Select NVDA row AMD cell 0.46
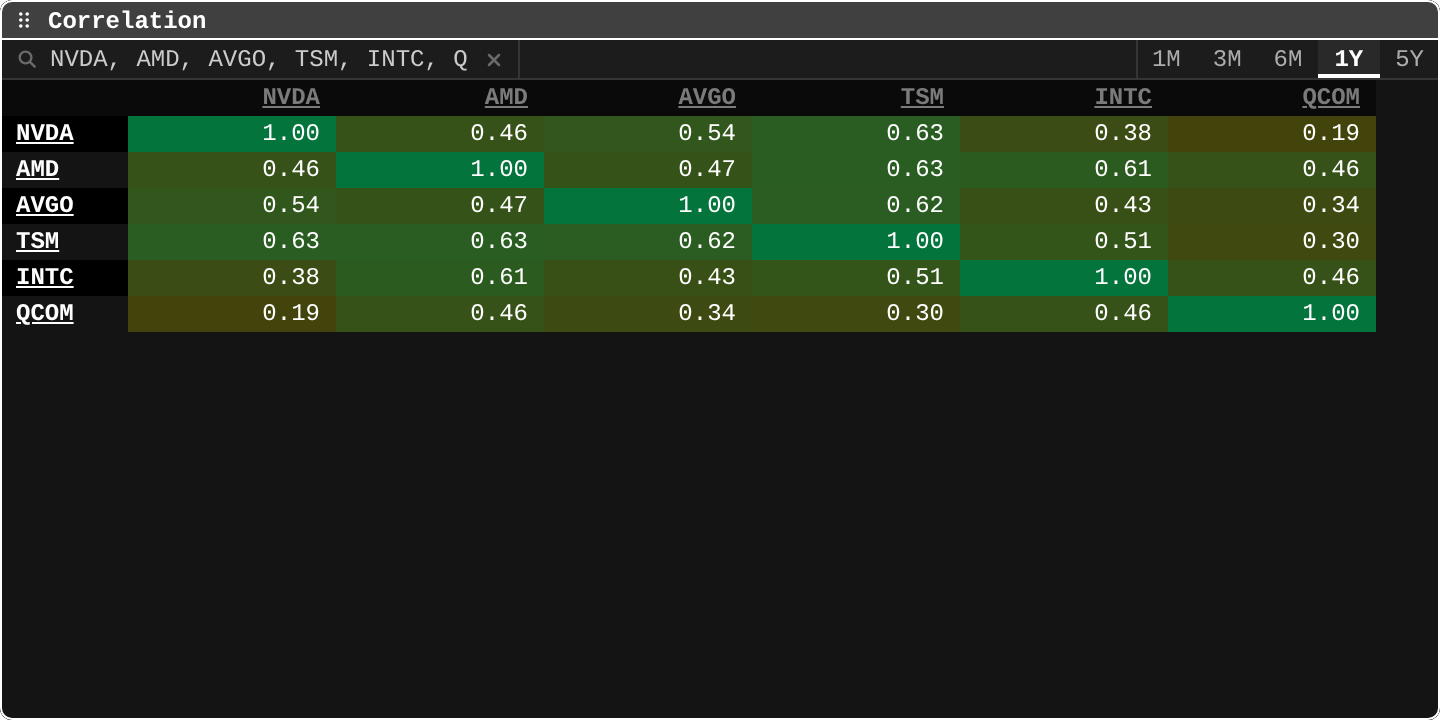 pyautogui.click(x=440, y=134)
